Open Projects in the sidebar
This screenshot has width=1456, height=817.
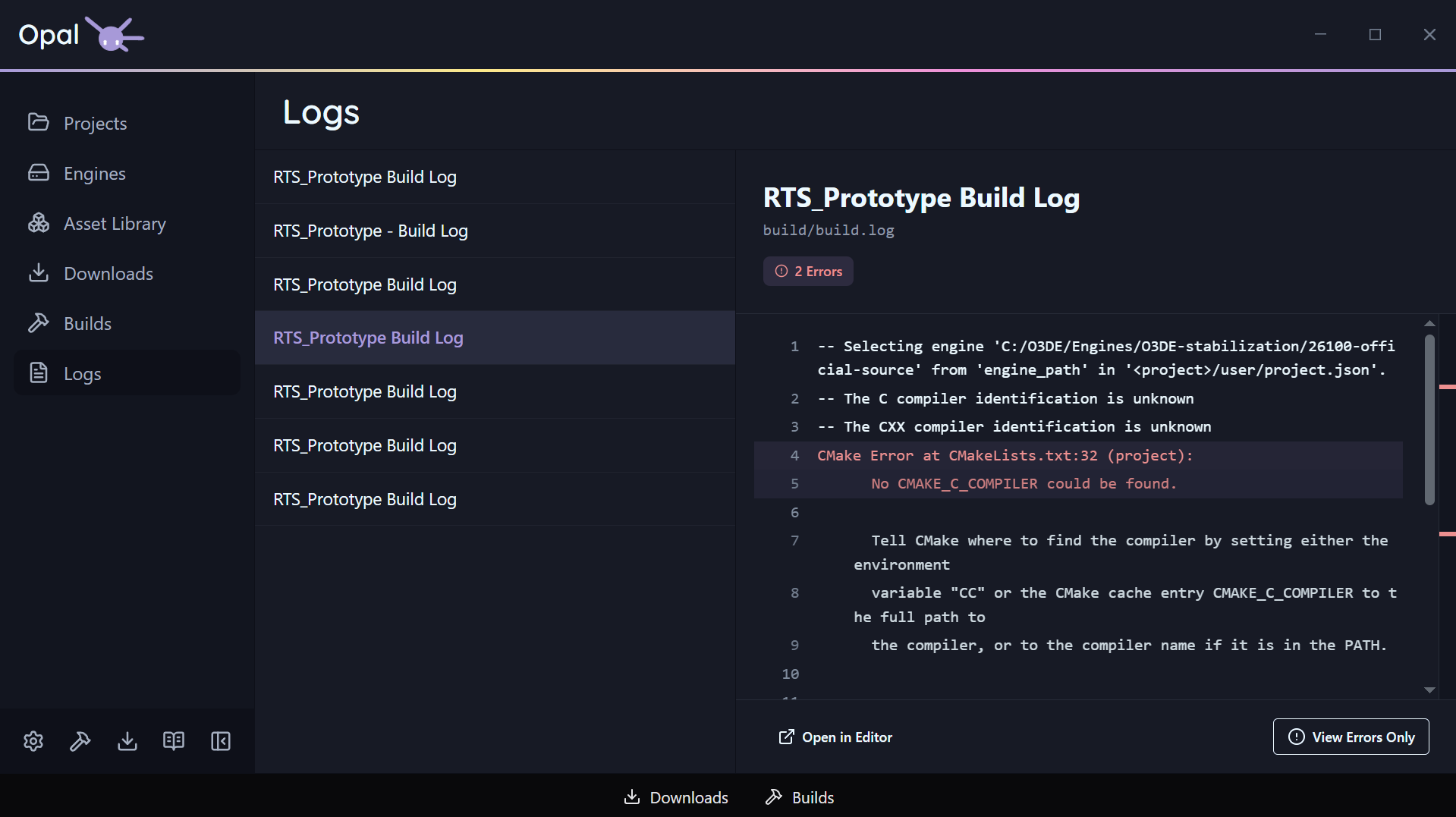tap(127, 123)
